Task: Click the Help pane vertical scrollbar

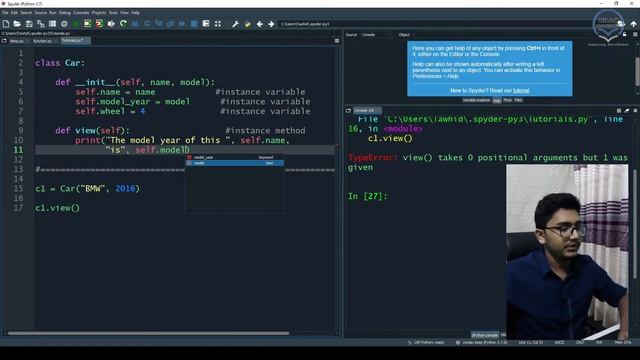Action: click(637, 71)
